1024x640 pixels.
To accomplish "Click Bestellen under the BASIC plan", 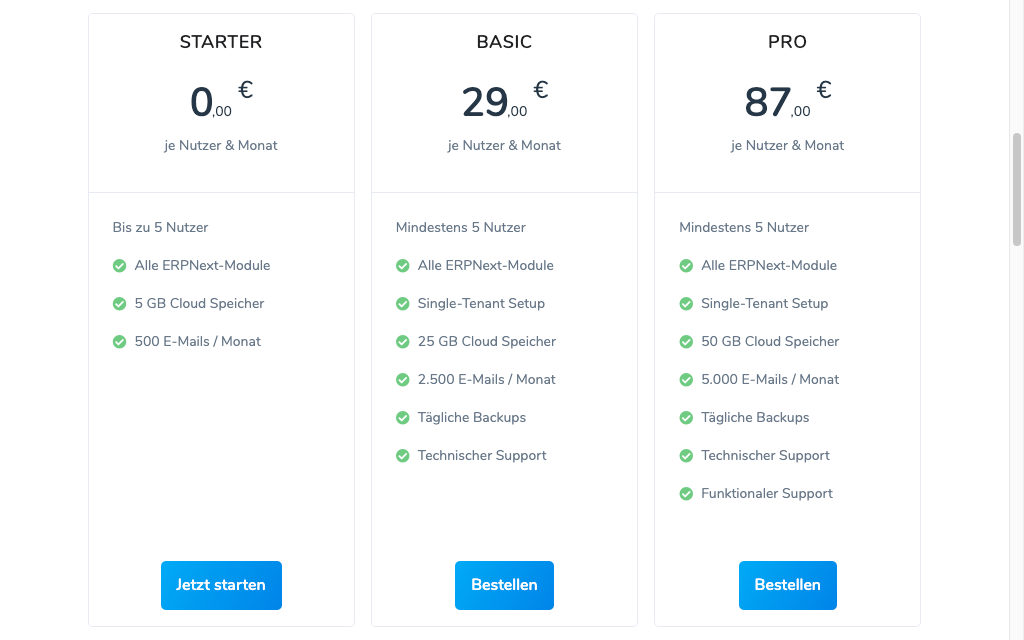I will 504,585.
